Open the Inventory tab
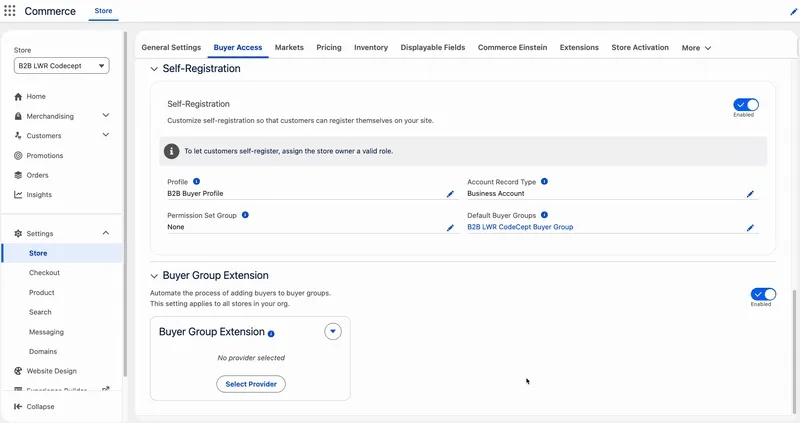This screenshot has height=423, width=800. [x=371, y=47]
